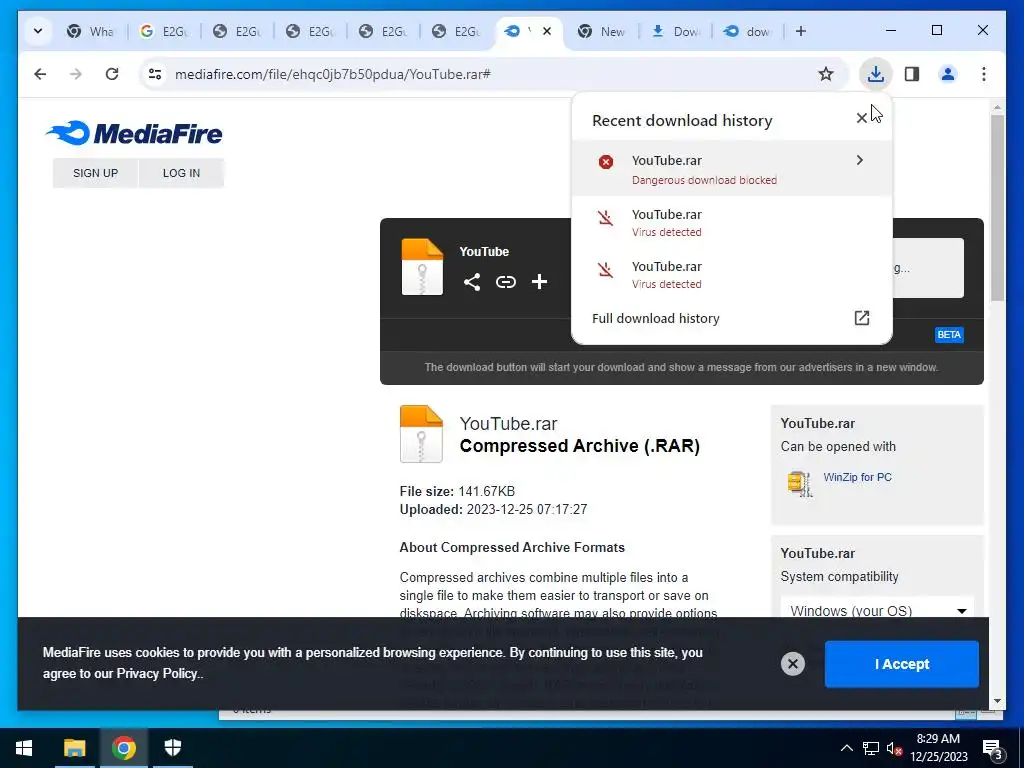Click the muted volume tray icon
Viewport: 1024px width, 768px height.
[894, 748]
